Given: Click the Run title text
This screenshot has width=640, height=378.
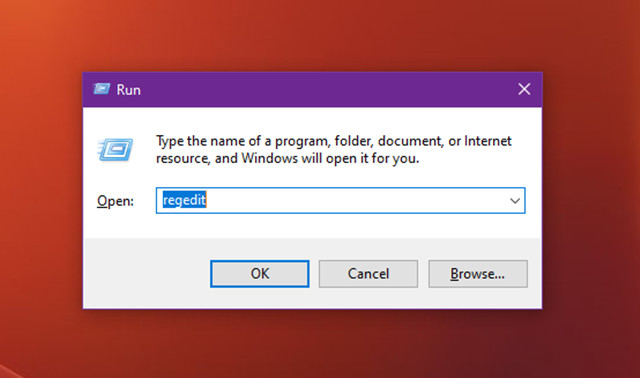Looking at the screenshot, I should pyautogui.click(x=129, y=90).
